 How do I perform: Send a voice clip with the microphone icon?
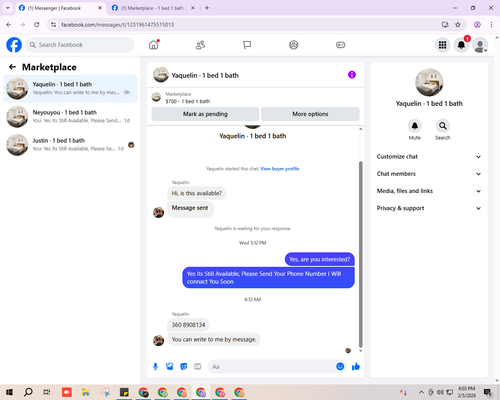click(155, 367)
